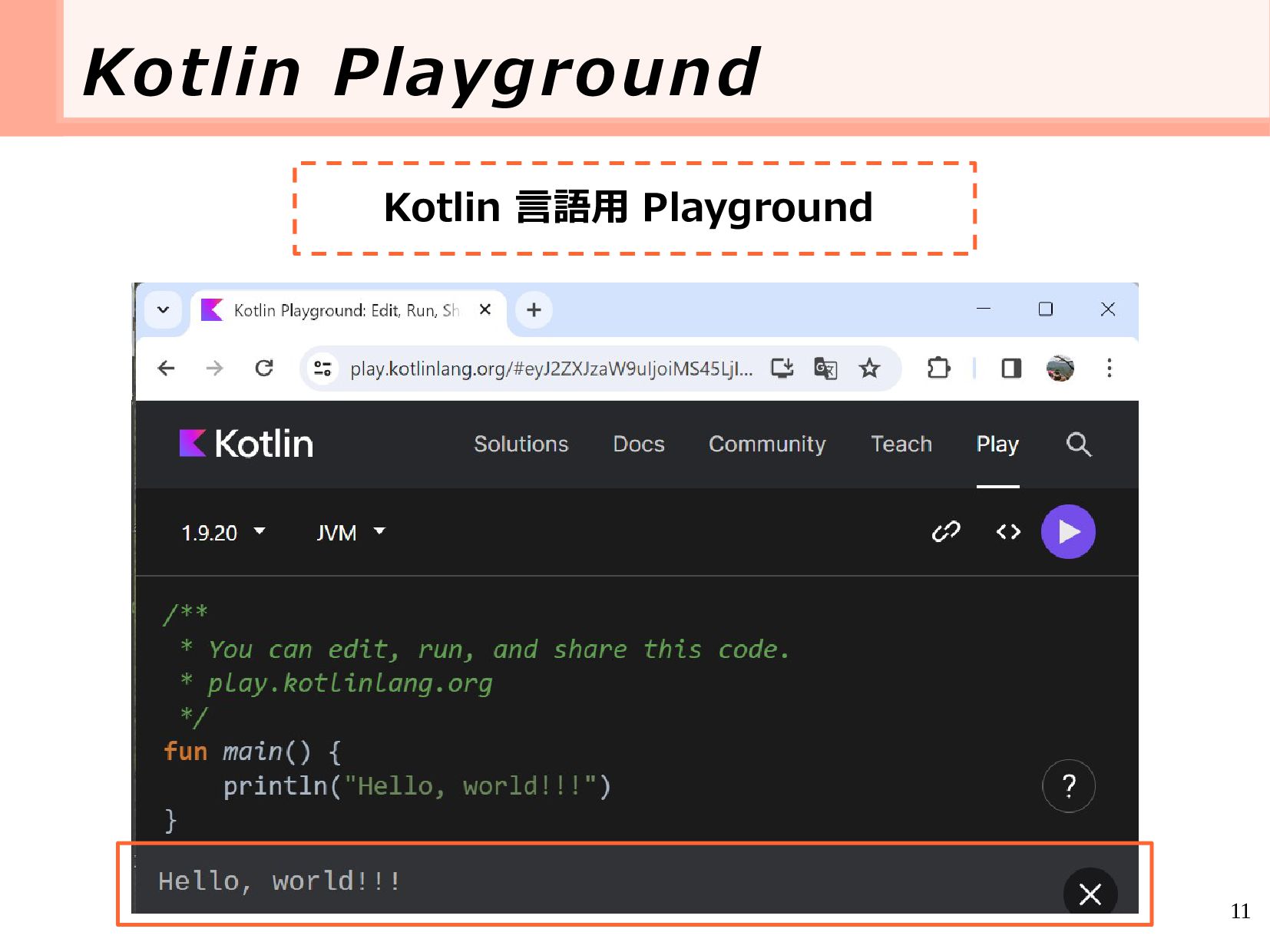Run the code with the purple play button
The width and height of the screenshot is (1270, 952).
(x=1067, y=531)
